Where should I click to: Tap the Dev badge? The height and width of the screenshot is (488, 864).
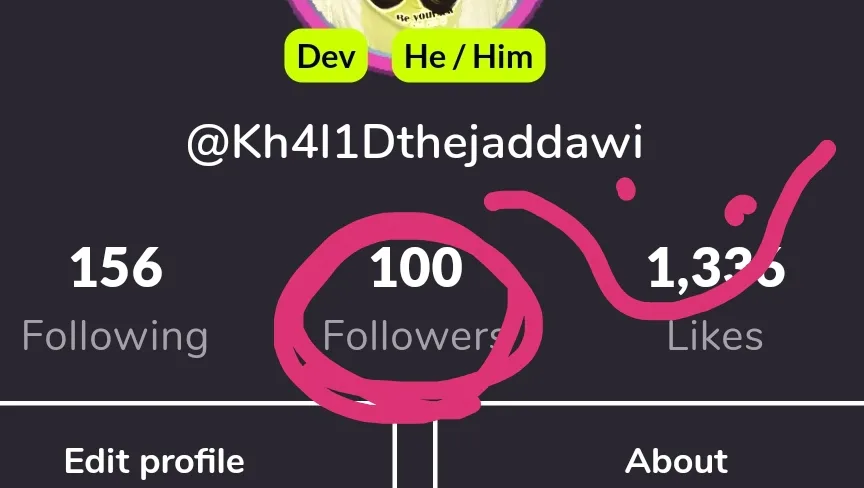point(326,56)
